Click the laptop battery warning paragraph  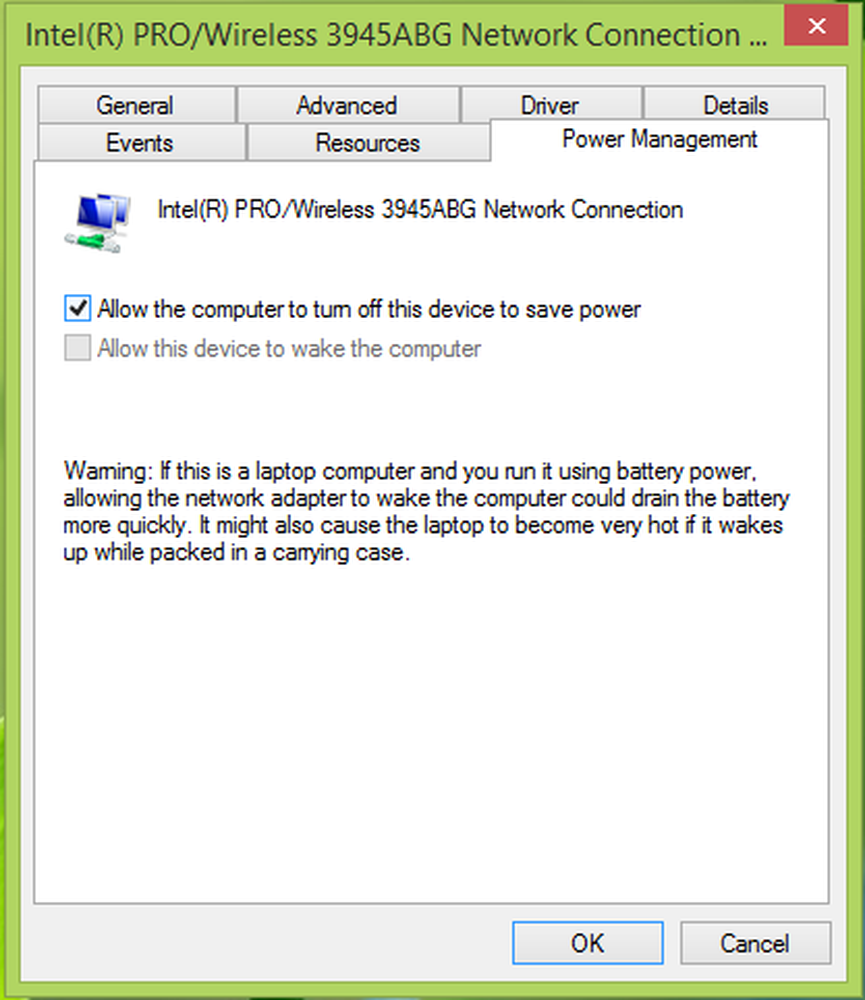[x=426, y=511]
